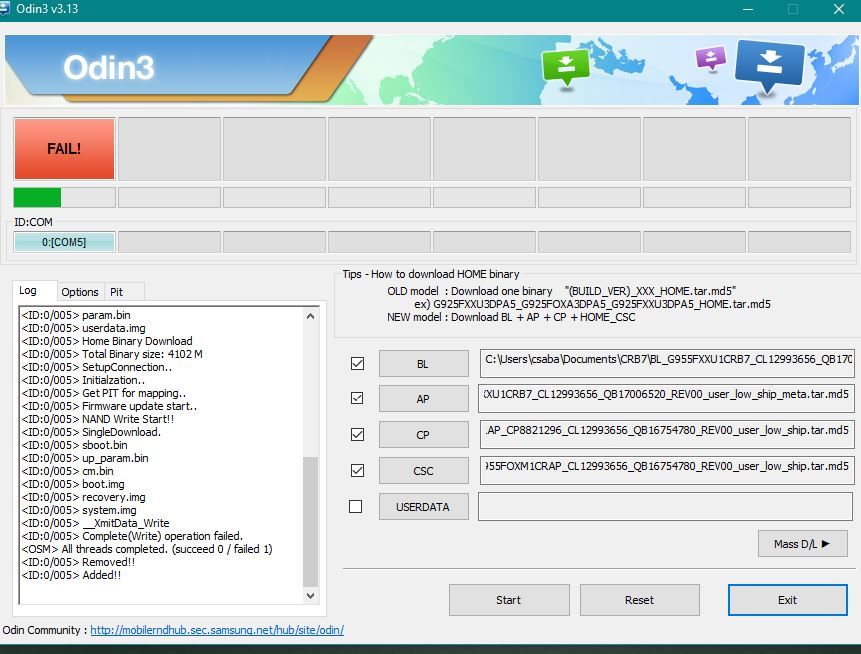Uncheck the CSC file checkbox
This screenshot has height=654, width=861.
(x=357, y=471)
